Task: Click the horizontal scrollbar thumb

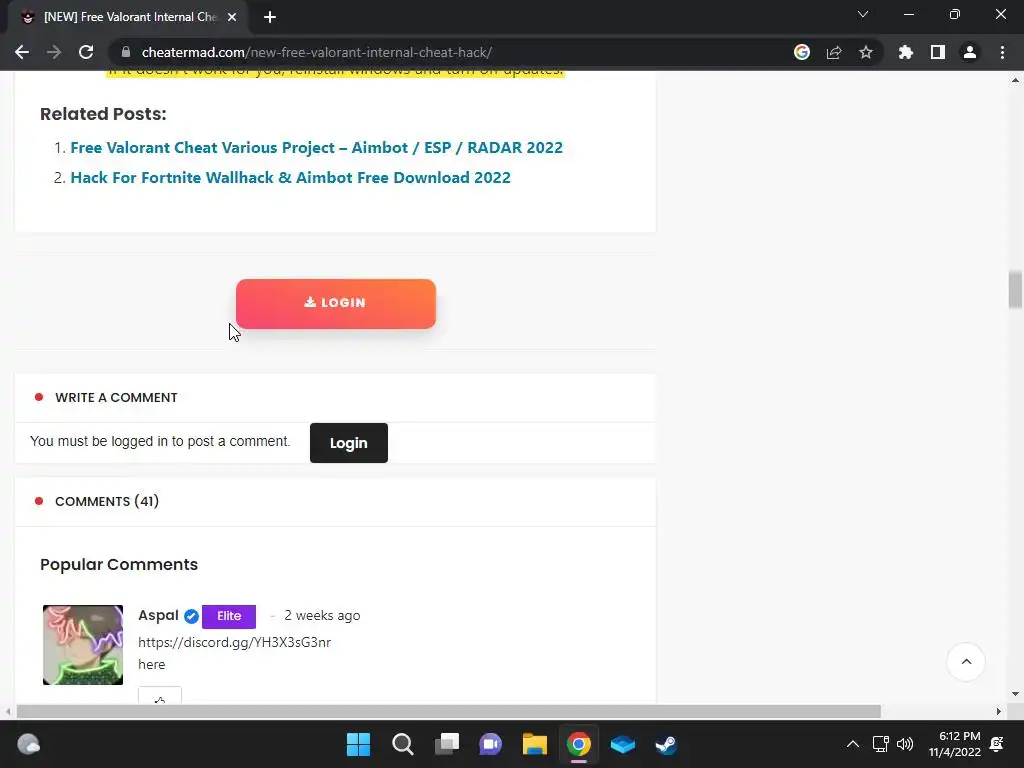Action: (x=449, y=711)
